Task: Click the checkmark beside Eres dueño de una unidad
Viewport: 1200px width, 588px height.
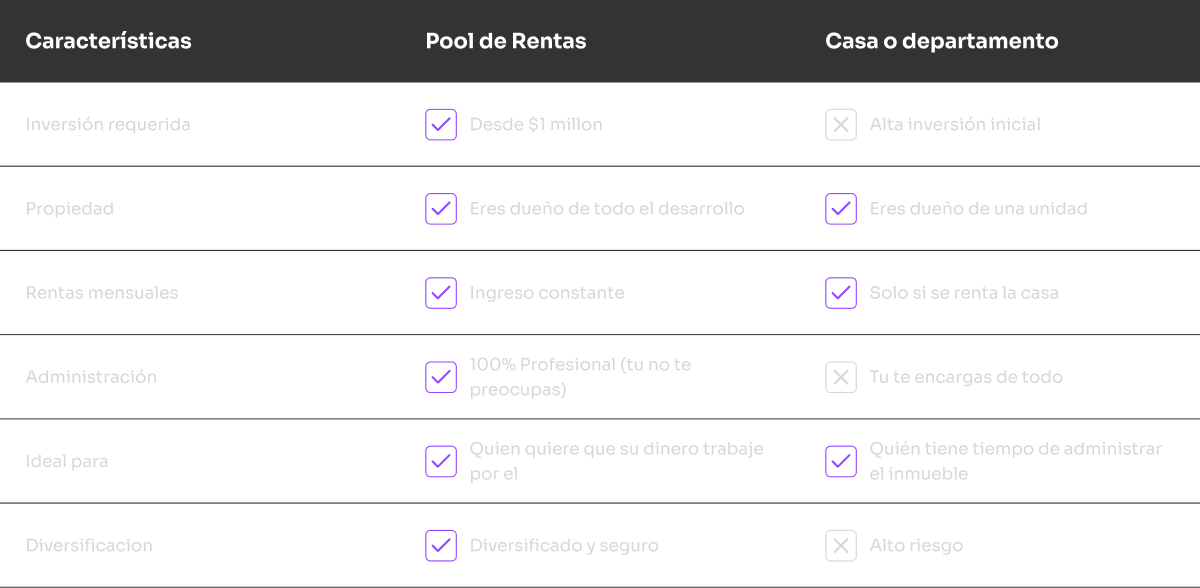Action: (x=841, y=209)
